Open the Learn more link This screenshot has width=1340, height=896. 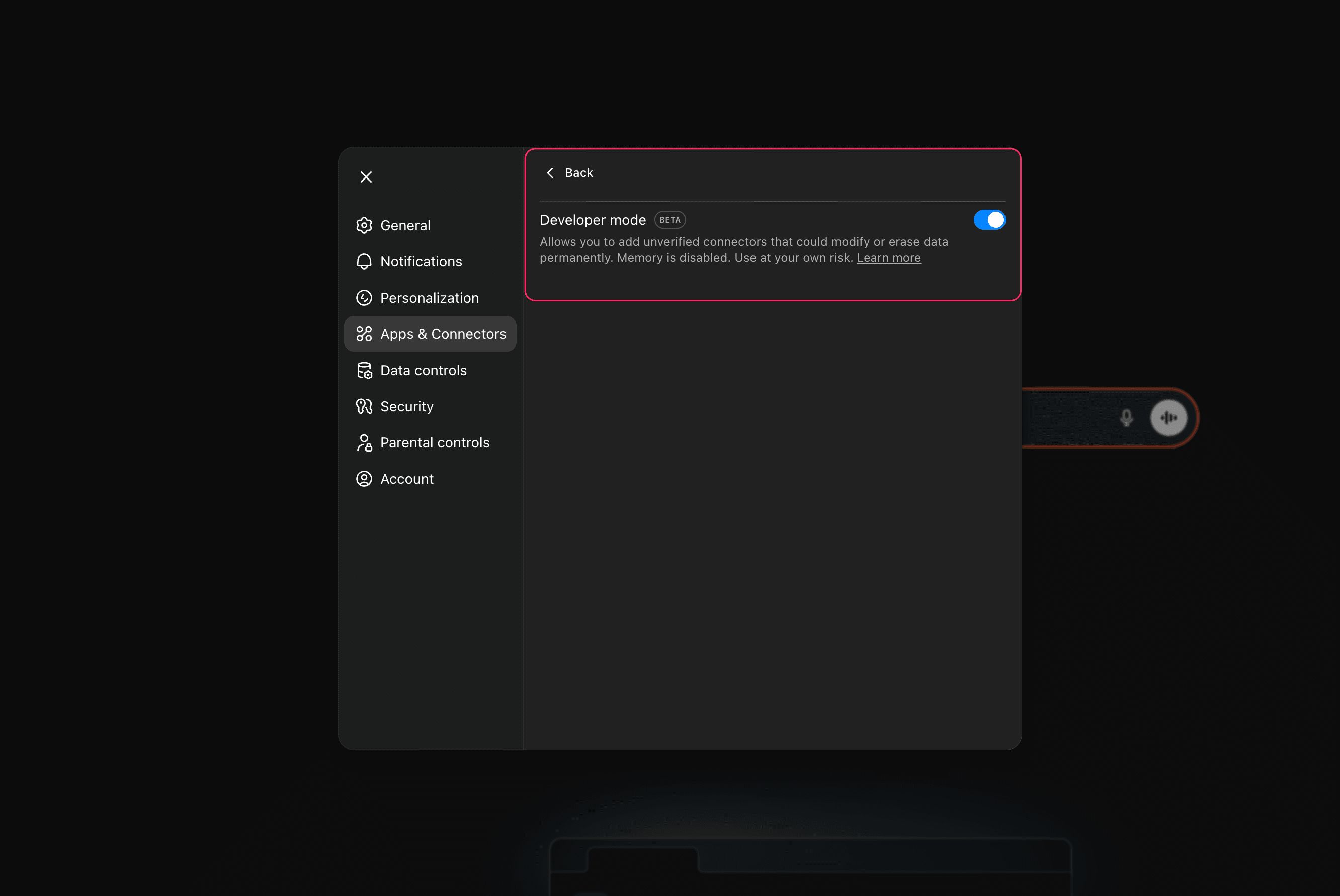[888, 258]
